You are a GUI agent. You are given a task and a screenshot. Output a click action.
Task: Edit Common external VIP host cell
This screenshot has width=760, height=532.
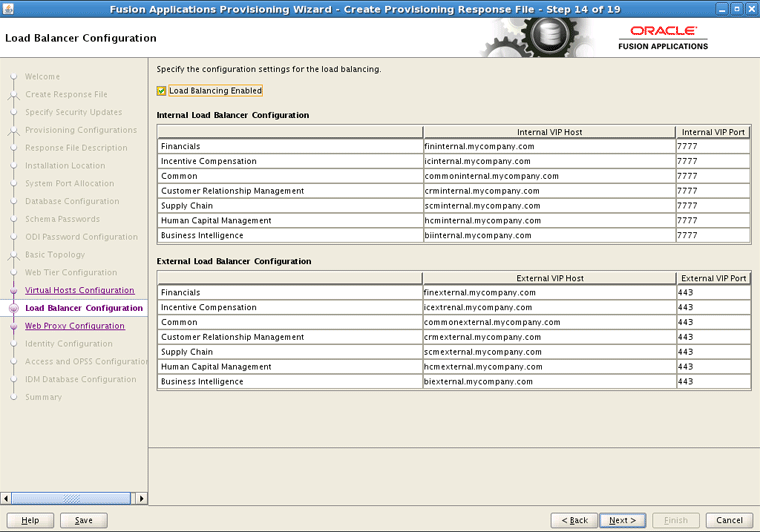pos(549,322)
